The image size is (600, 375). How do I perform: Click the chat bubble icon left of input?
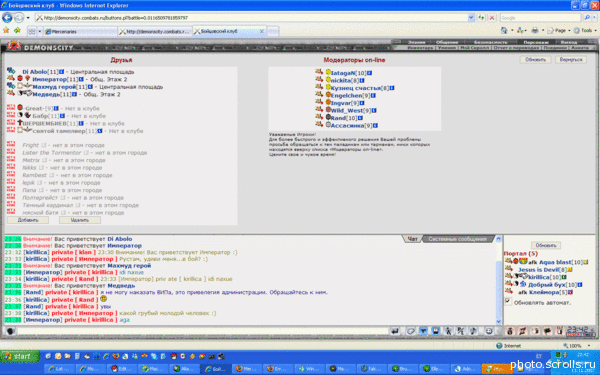point(10,331)
